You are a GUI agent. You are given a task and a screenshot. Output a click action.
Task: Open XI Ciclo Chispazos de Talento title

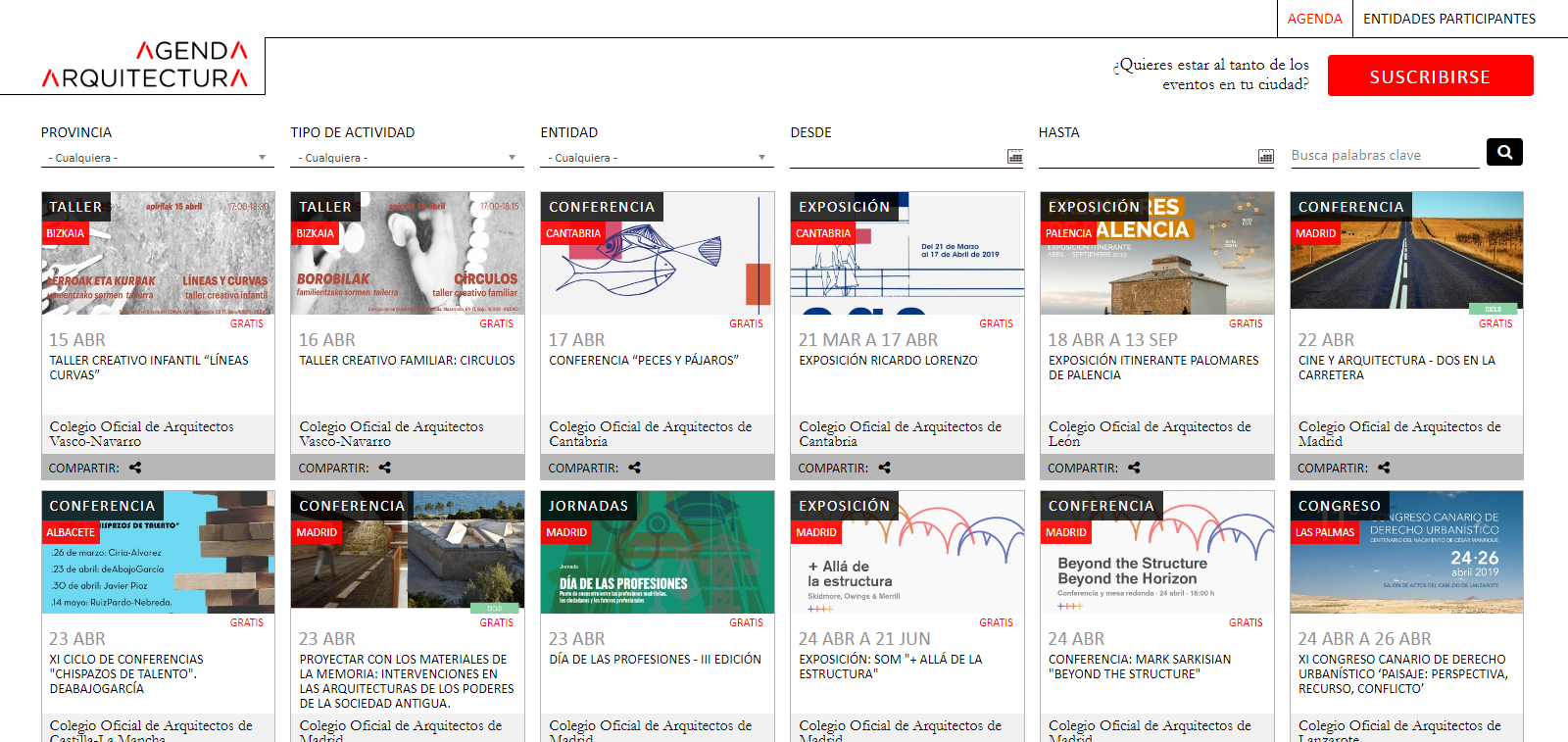pyautogui.click(x=127, y=674)
